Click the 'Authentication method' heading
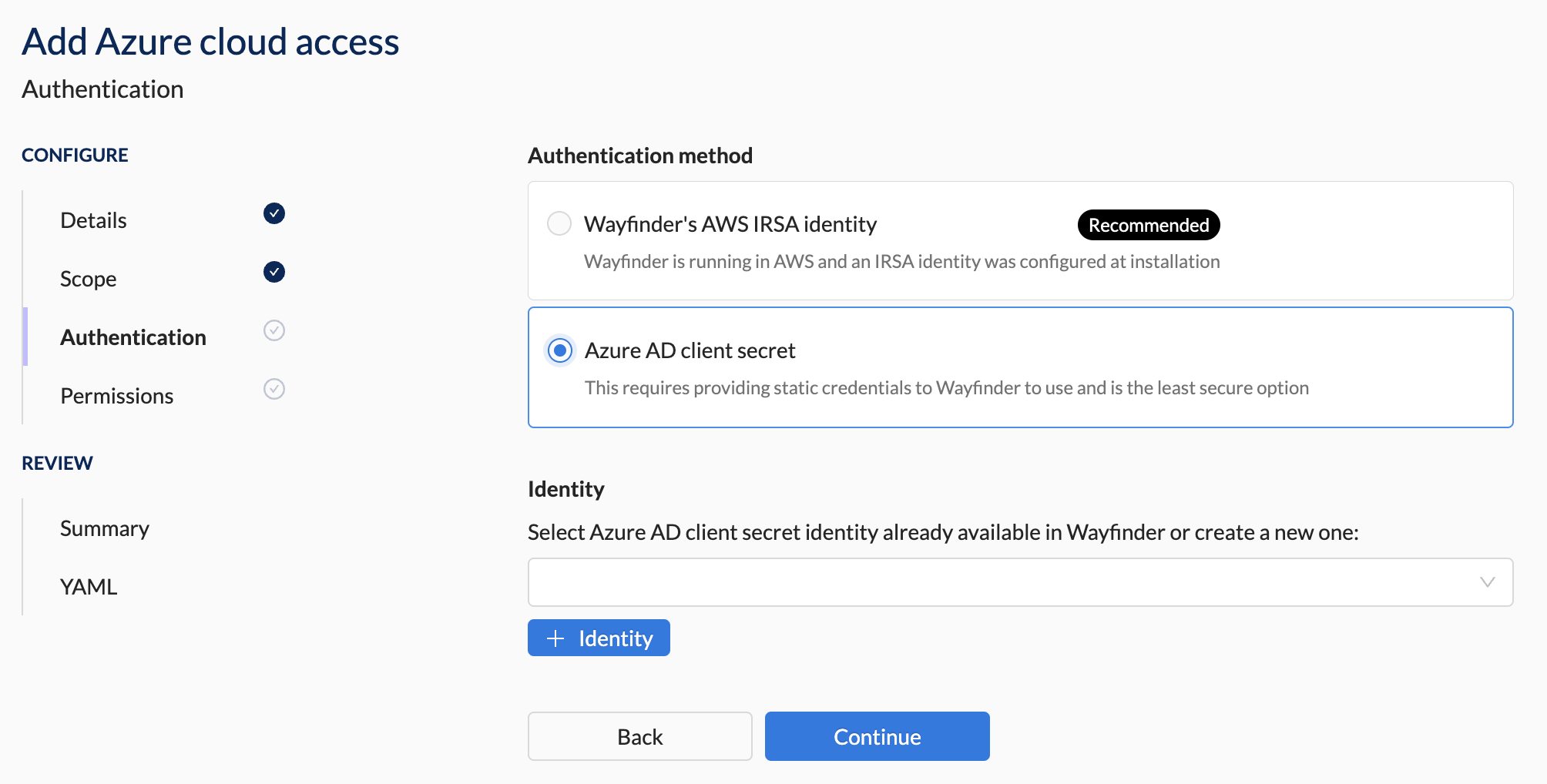The height and width of the screenshot is (784, 1547). (x=640, y=156)
